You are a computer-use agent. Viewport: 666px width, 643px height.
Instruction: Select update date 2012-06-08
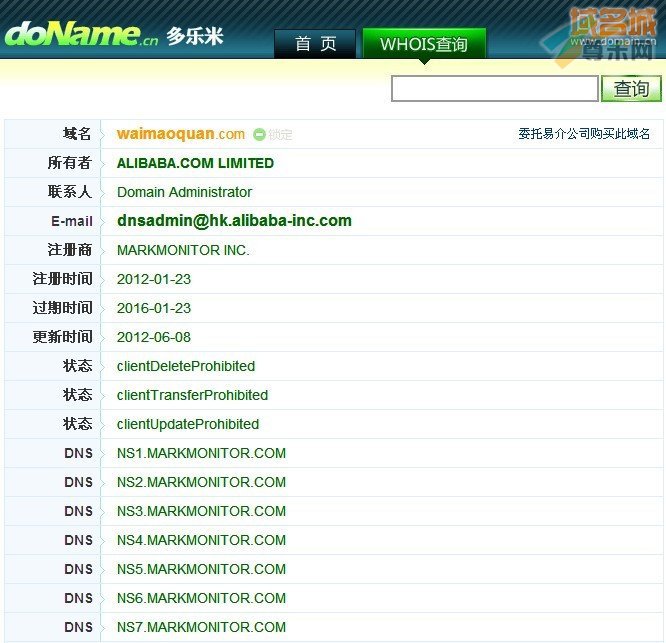point(154,337)
